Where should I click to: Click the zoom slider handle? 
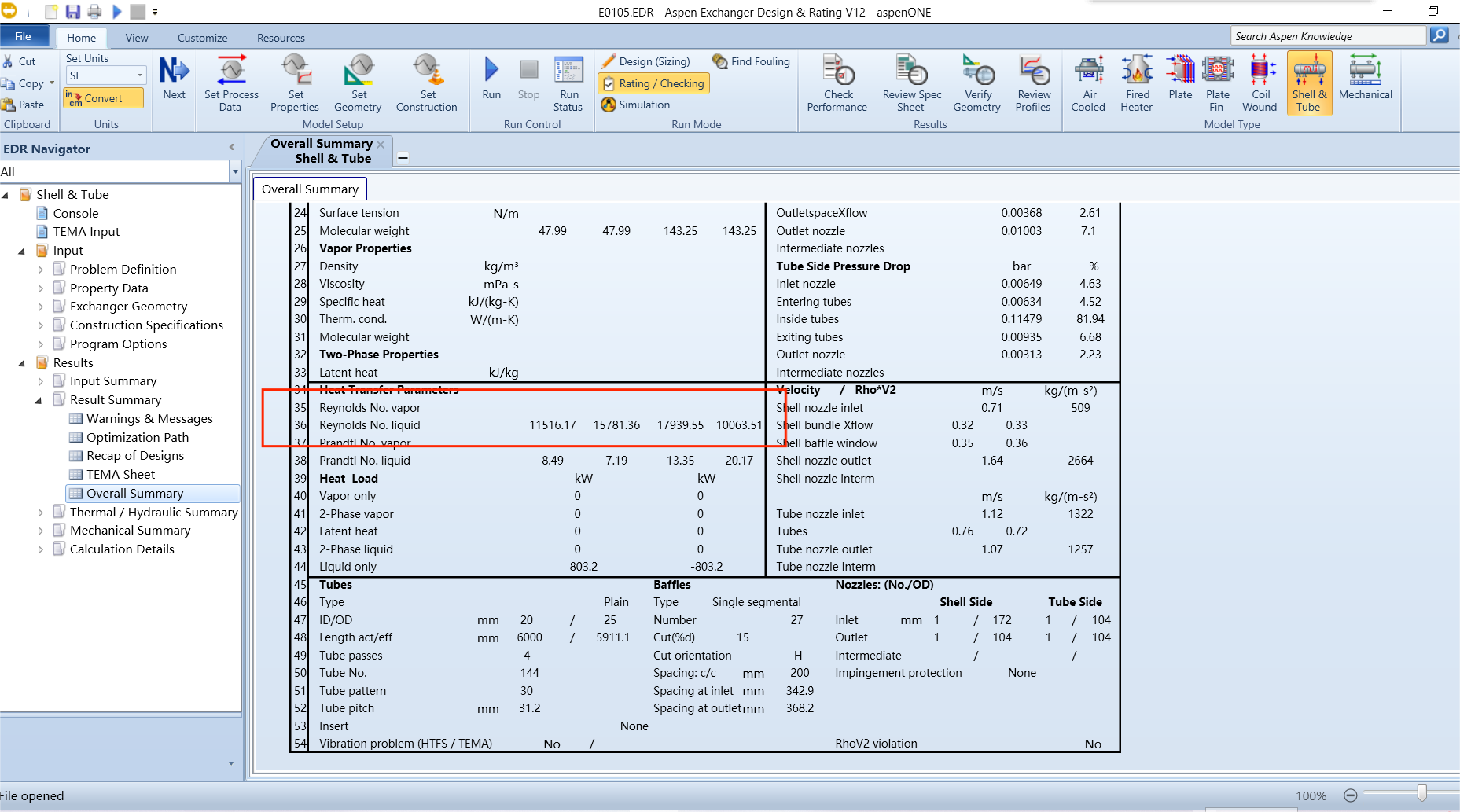[x=1421, y=794]
